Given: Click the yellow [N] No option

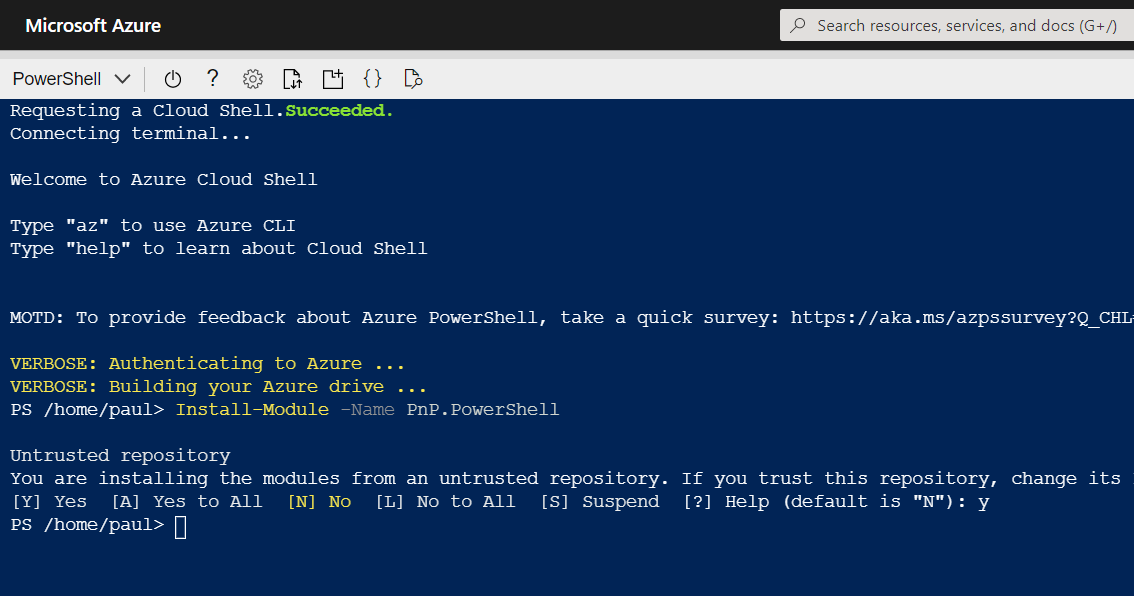Looking at the screenshot, I should pyautogui.click(x=319, y=502).
